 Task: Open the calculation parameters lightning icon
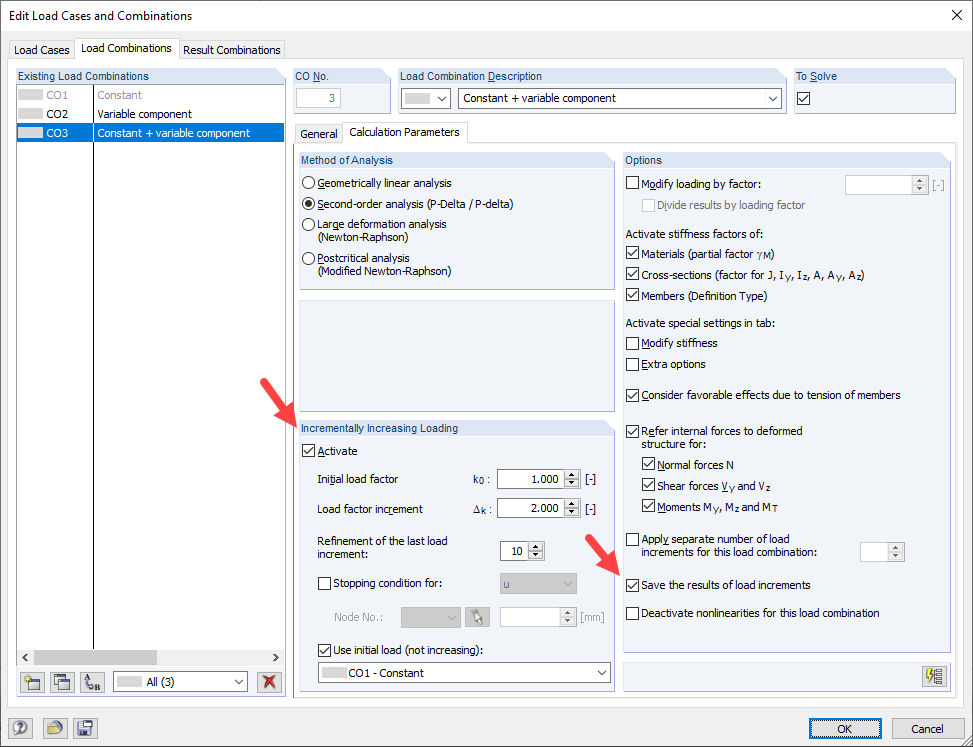pos(933,676)
